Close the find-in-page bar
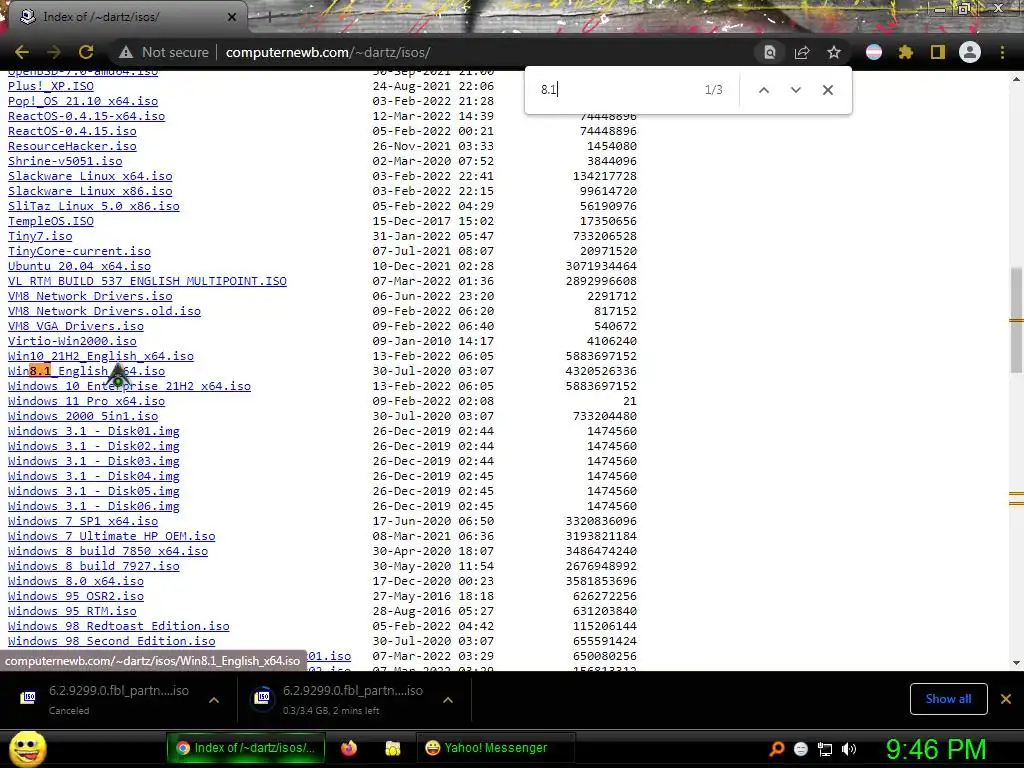 click(x=827, y=89)
